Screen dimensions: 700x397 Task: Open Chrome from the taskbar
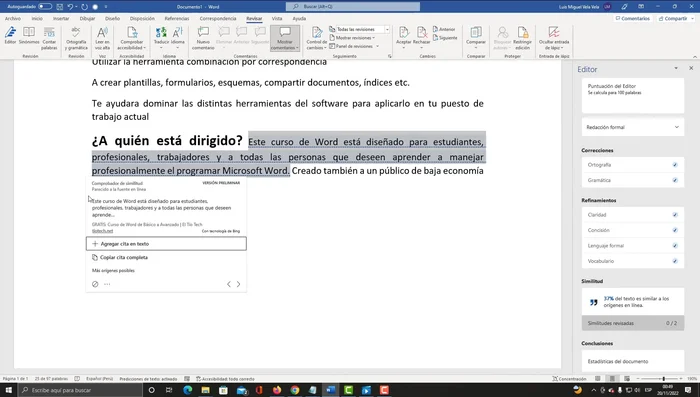(x=295, y=390)
